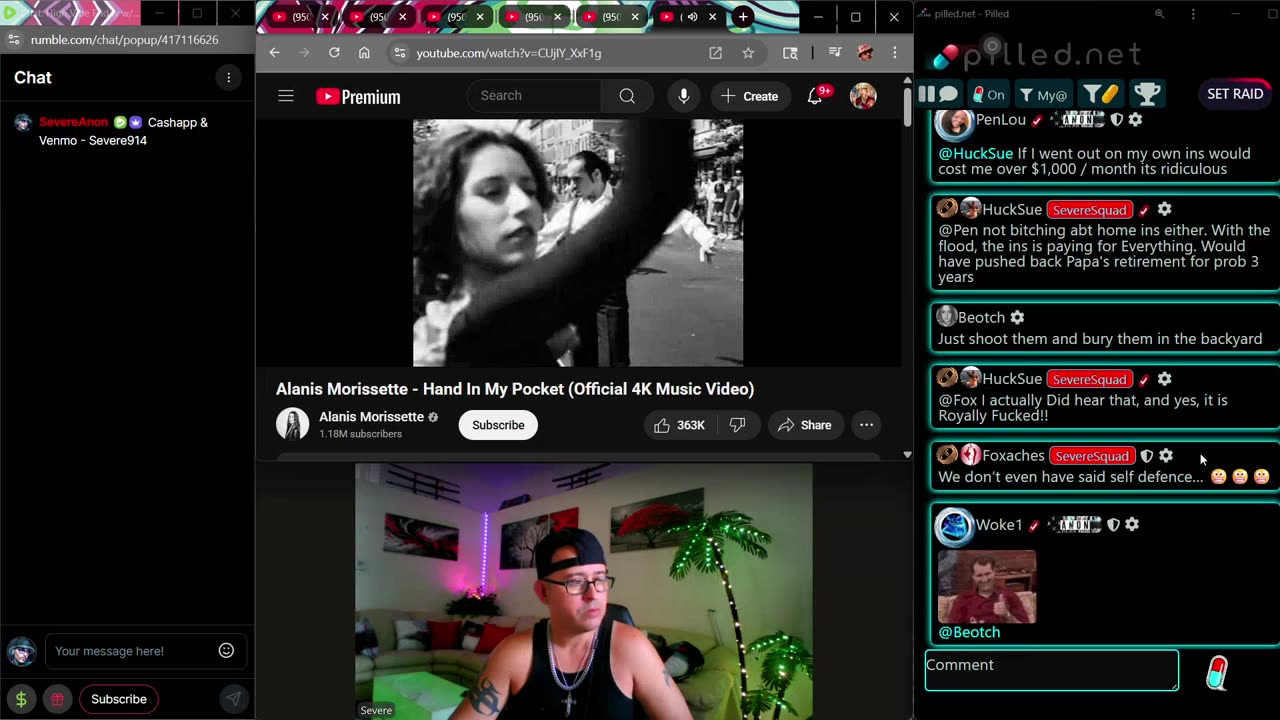The image size is (1280, 720).
Task: Open YouTube notifications bell
Action: (816, 96)
